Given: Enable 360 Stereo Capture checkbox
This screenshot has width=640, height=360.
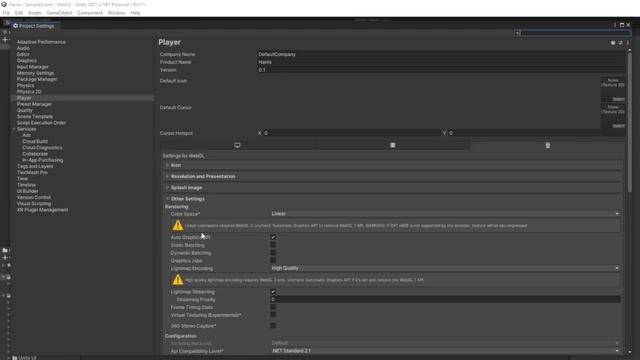Looking at the screenshot, I should tap(273, 325).
